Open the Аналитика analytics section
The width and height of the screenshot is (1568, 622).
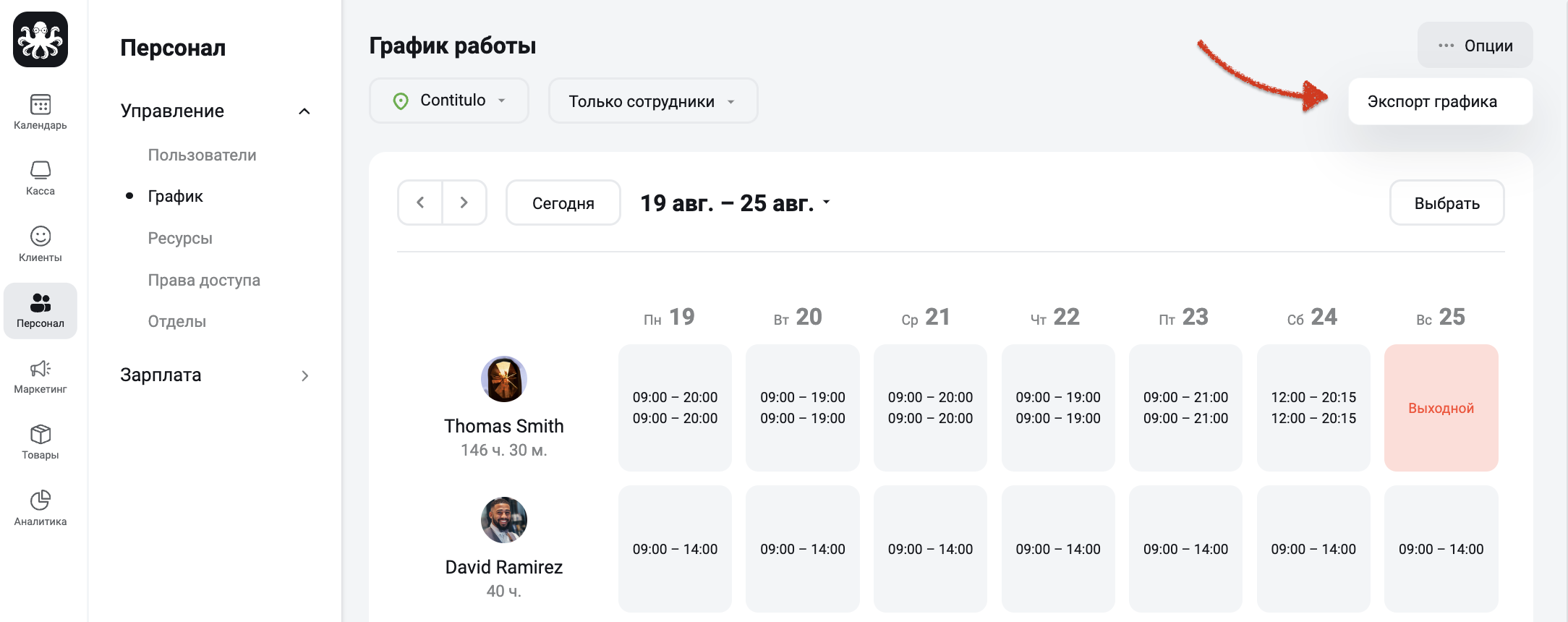pyautogui.click(x=41, y=509)
